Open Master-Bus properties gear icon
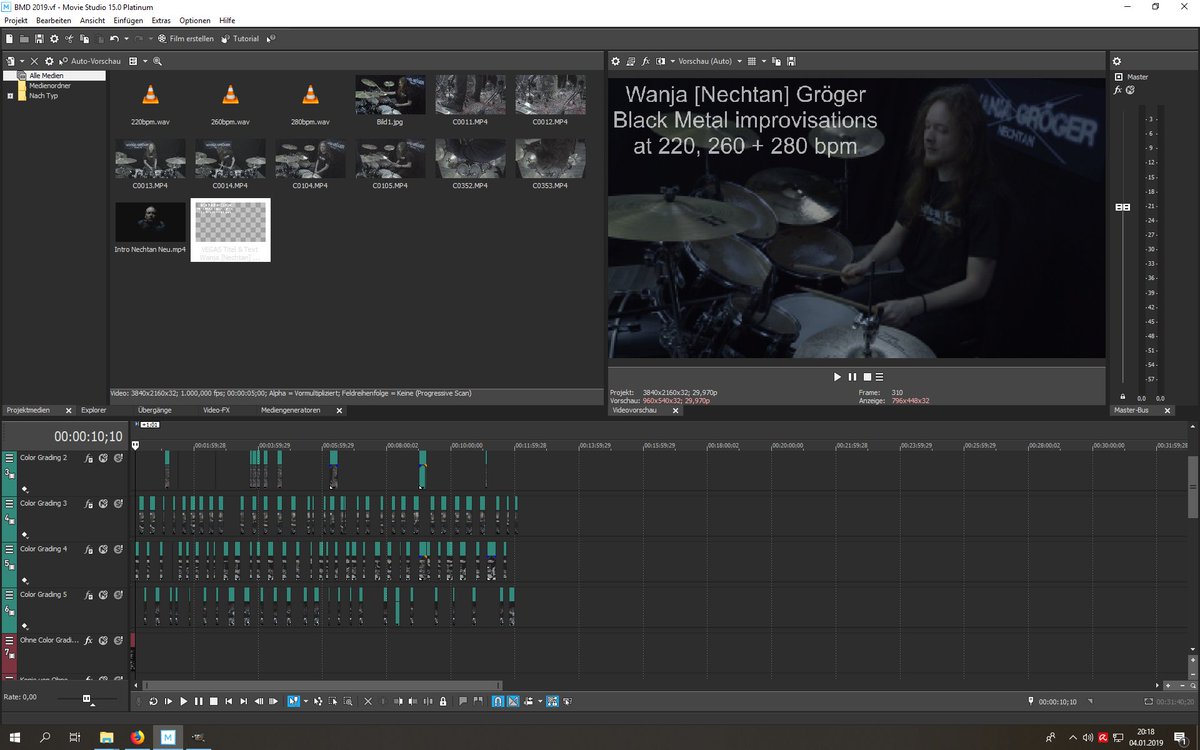Viewport: 1200px width, 750px height. tap(1117, 61)
